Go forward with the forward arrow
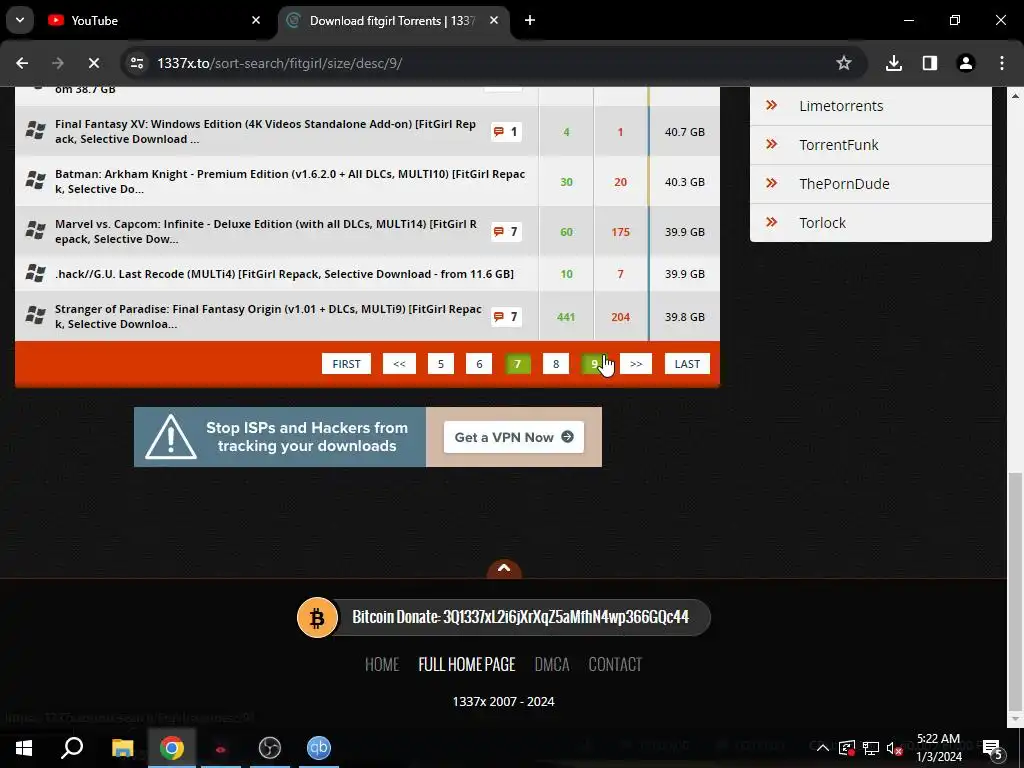This screenshot has height=768, width=1024. click(x=58, y=63)
